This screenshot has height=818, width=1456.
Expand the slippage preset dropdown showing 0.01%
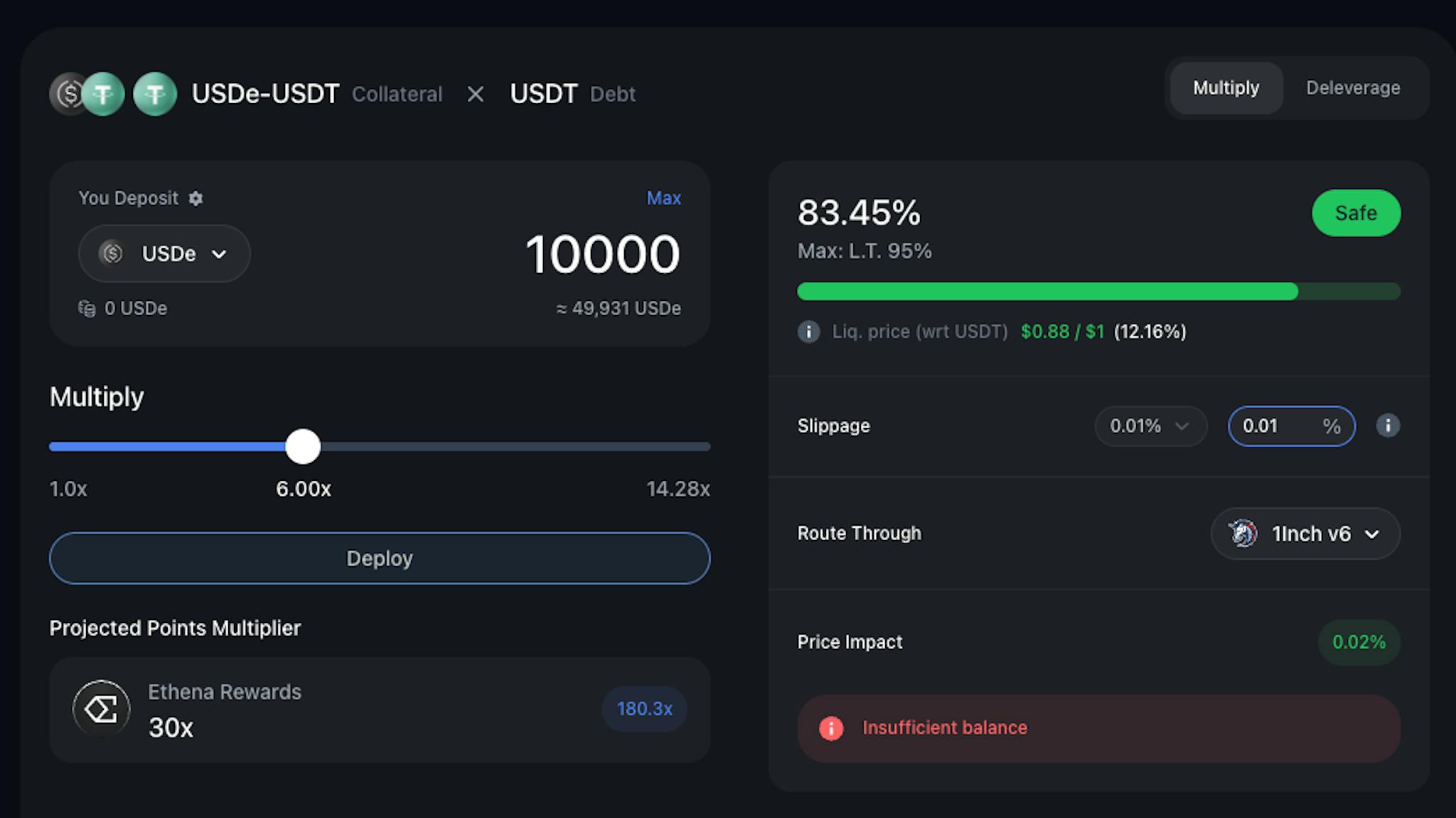point(1150,425)
